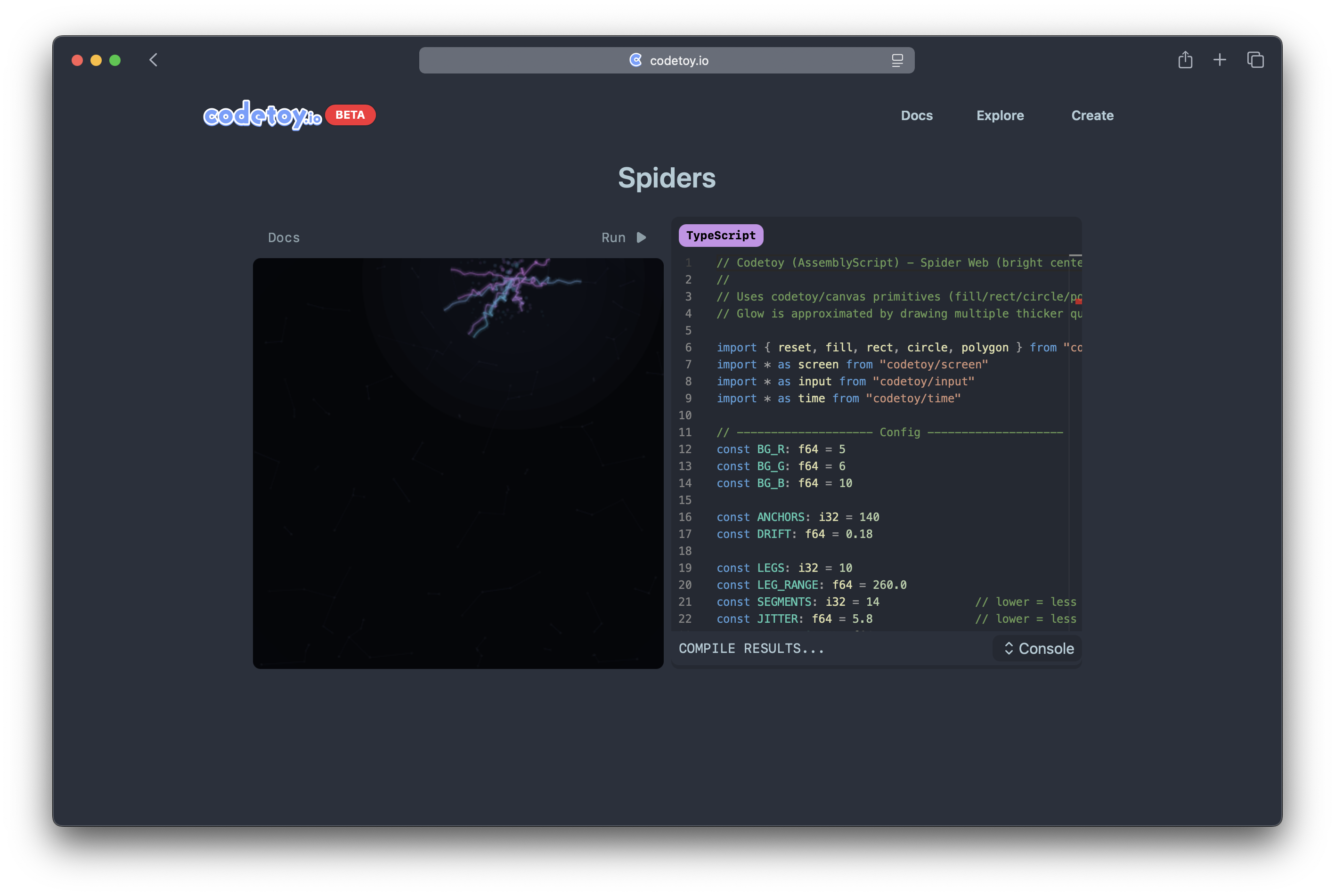Click the spider animation canvas preview
Viewport: 1335px width, 896px height.
pyautogui.click(x=457, y=463)
